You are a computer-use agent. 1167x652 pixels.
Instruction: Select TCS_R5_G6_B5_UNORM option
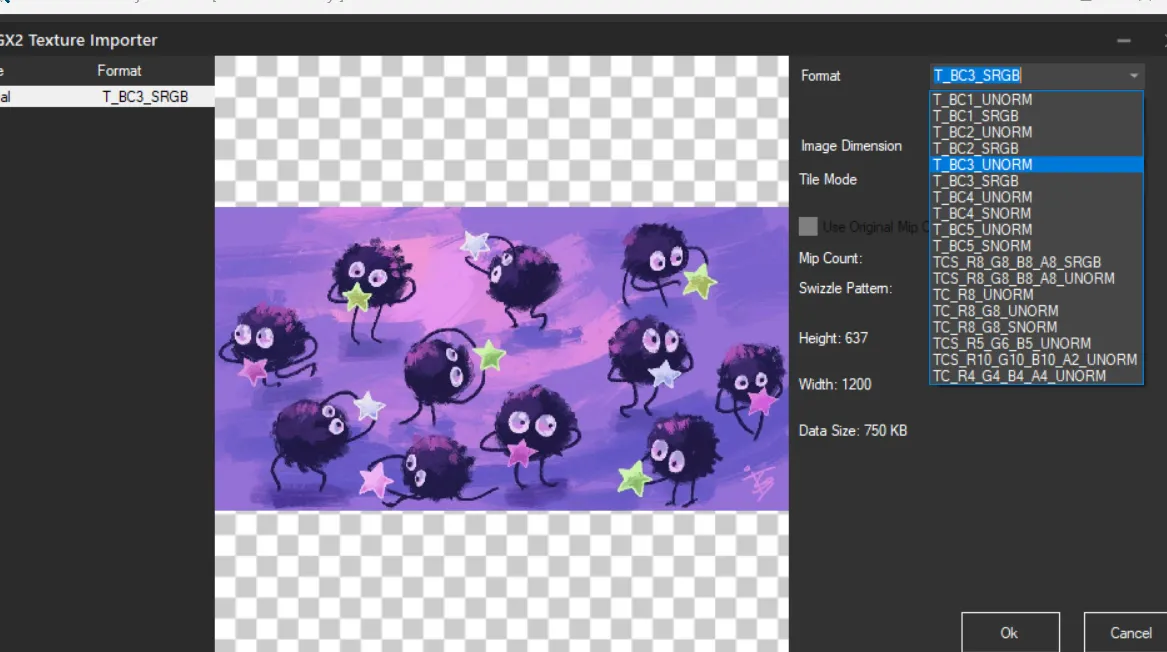point(1011,343)
